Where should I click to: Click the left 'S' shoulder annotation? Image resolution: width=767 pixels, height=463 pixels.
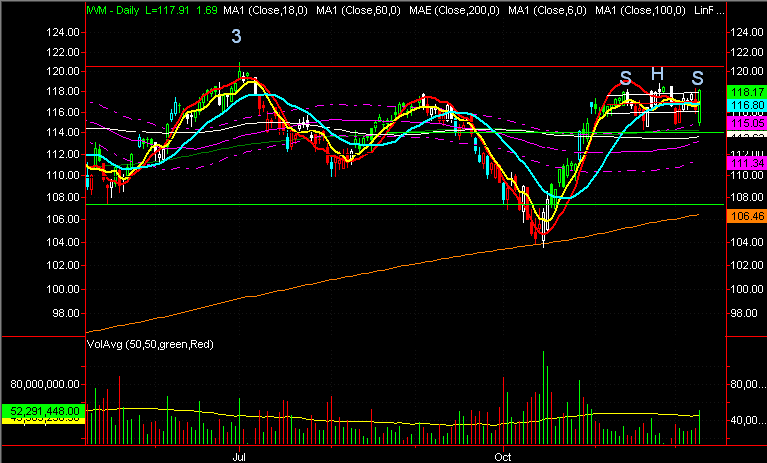626,78
